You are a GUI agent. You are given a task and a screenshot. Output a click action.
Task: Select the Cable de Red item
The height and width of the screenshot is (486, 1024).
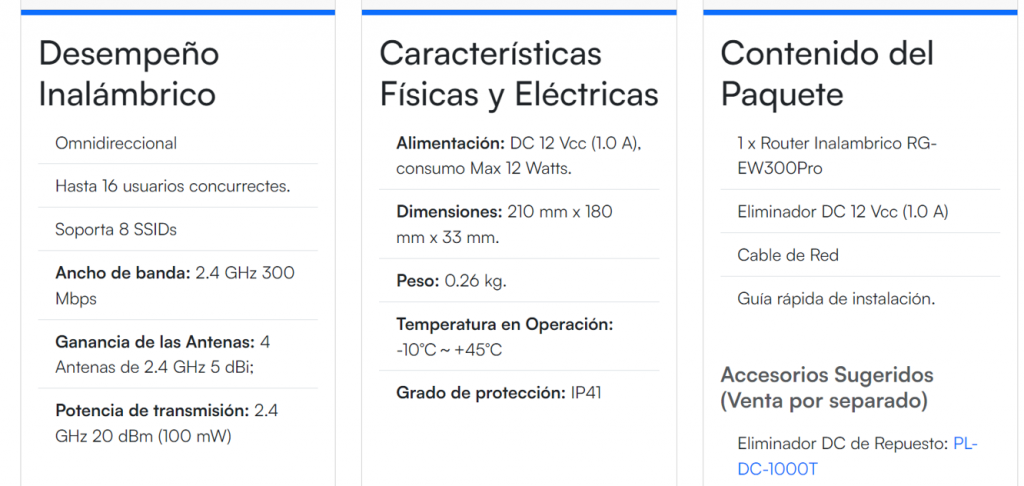788,255
